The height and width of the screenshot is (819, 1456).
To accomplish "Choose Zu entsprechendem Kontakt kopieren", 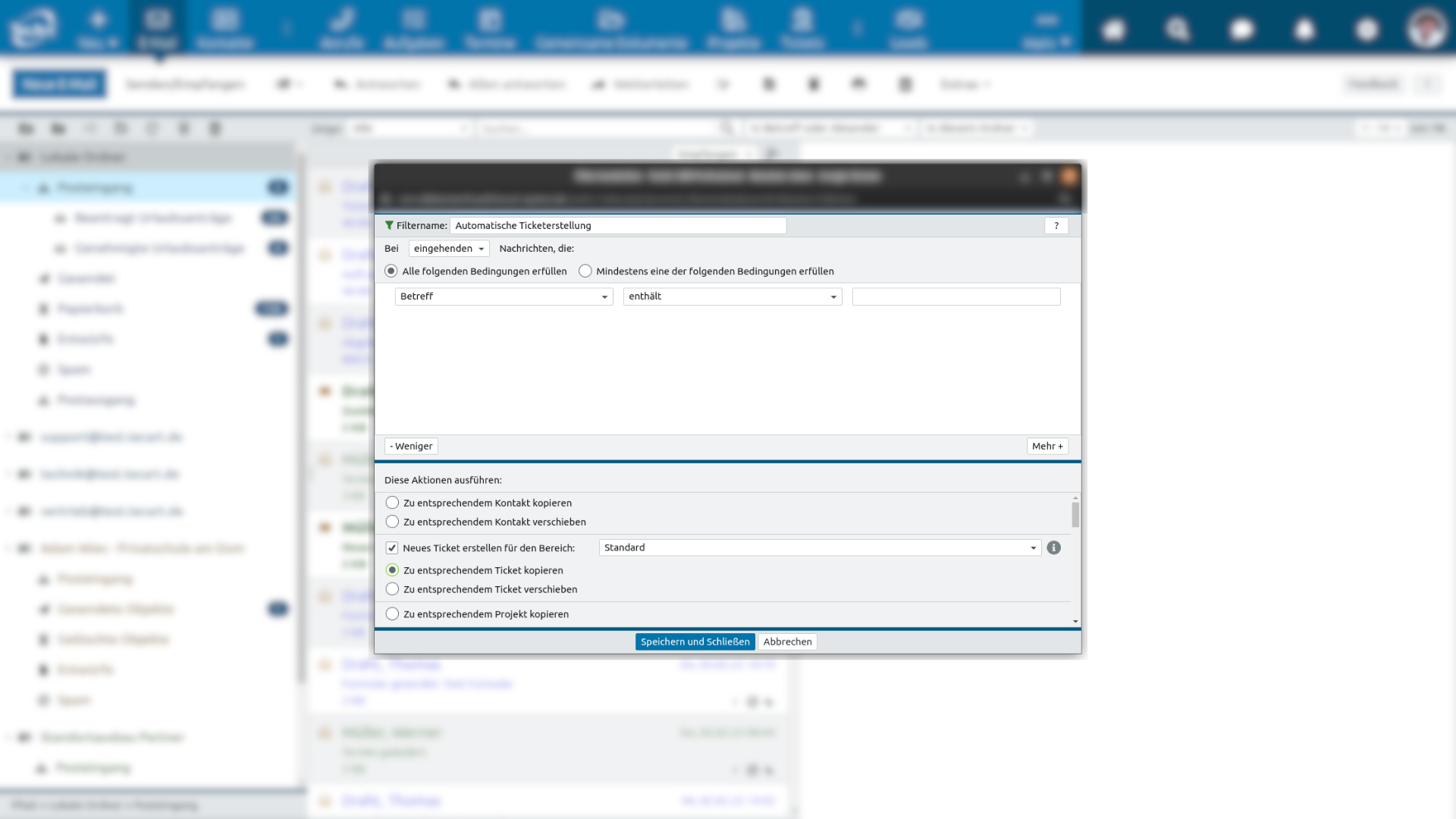I will click(x=392, y=503).
